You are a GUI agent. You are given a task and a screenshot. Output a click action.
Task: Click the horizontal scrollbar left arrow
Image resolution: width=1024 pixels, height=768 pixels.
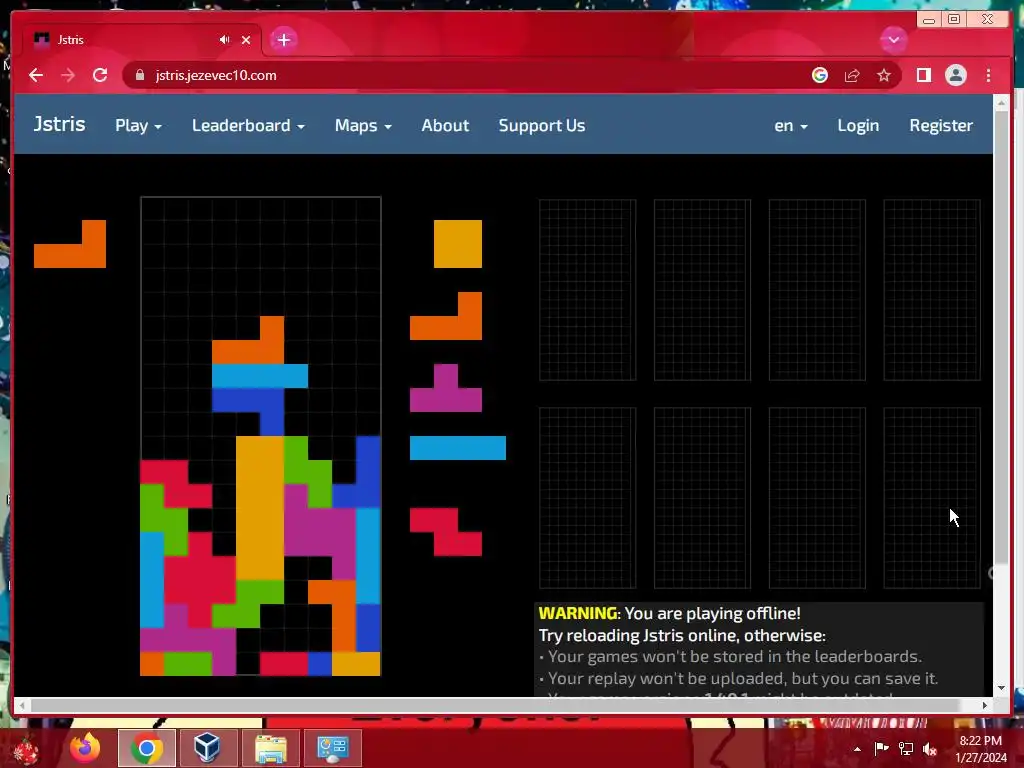click(x=23, y=705)
